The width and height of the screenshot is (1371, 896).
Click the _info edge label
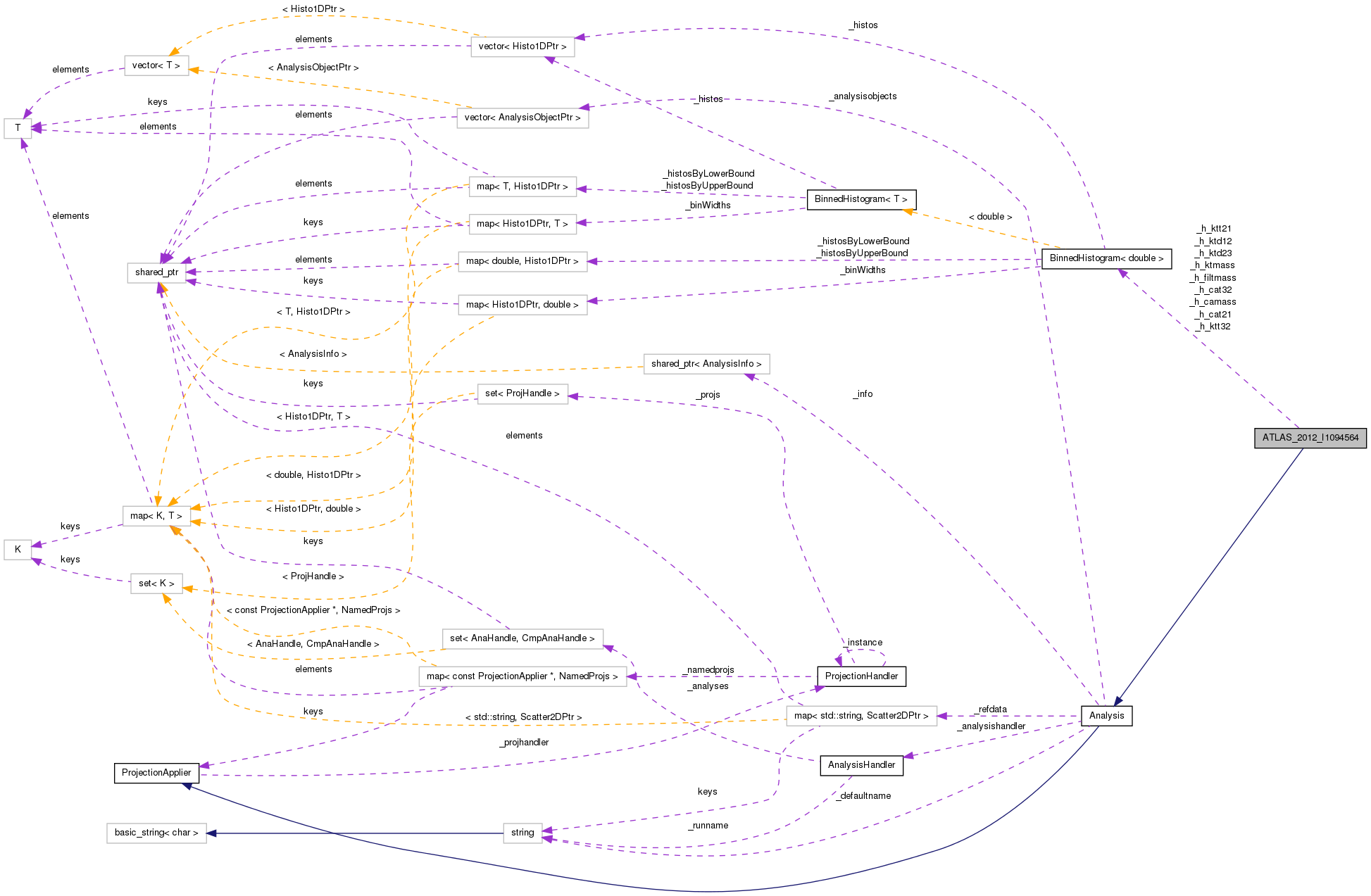863,394
